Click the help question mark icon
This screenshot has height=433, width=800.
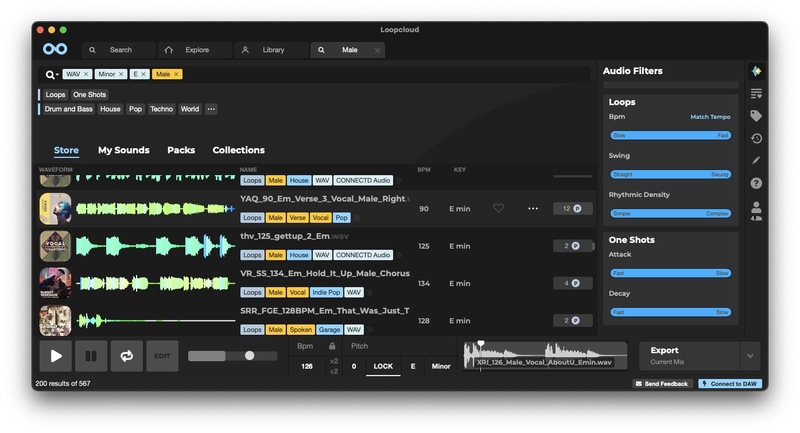pos(756,183)
